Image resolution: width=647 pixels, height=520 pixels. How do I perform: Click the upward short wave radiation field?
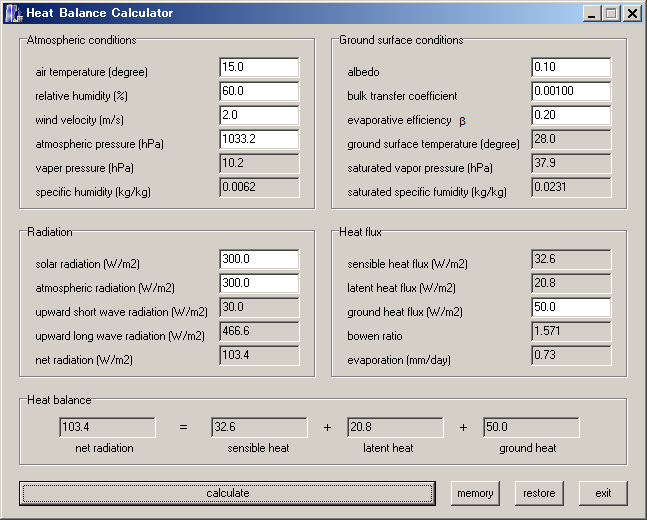coord(259,307)
